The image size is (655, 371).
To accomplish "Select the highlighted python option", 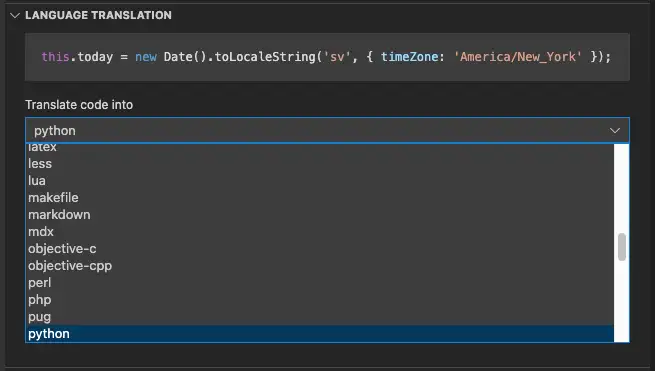I will point(320,334).
